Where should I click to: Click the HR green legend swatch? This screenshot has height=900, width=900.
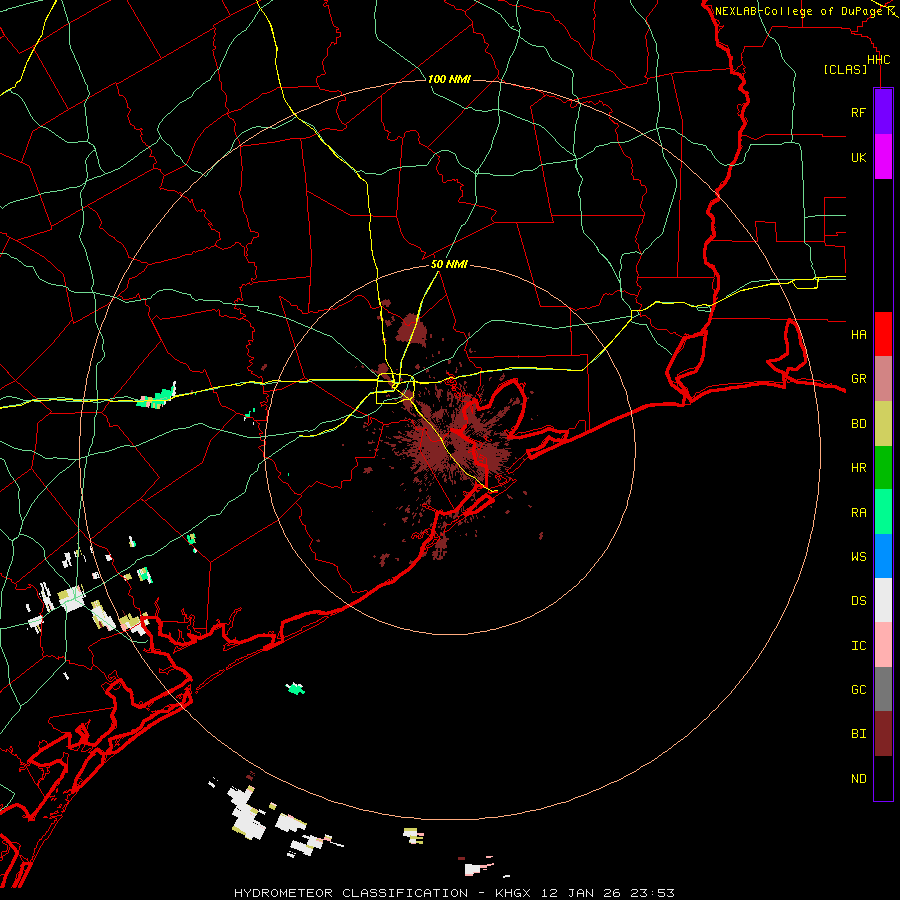coord(883,468)
